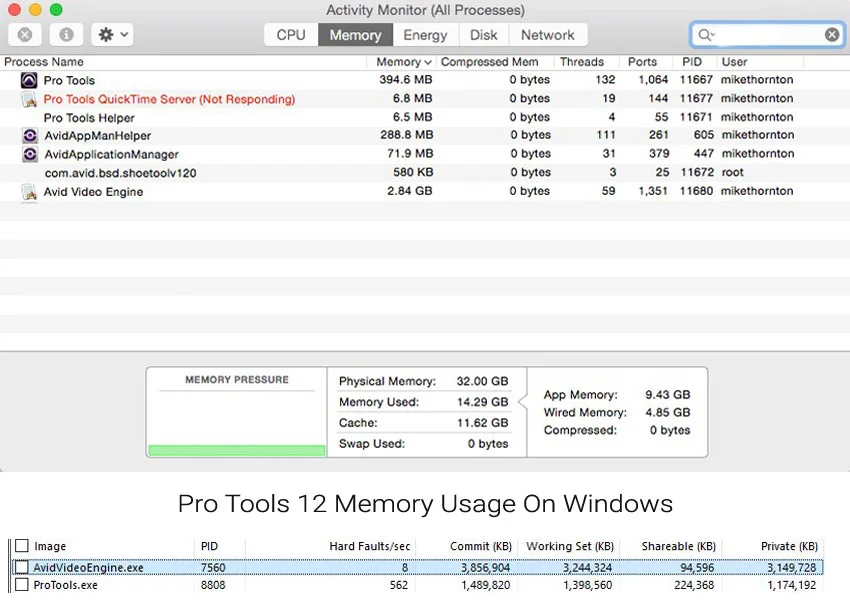Select the AvidVideoEngine.exe row name
Screen dimensions: 850x600
[88, 567]
